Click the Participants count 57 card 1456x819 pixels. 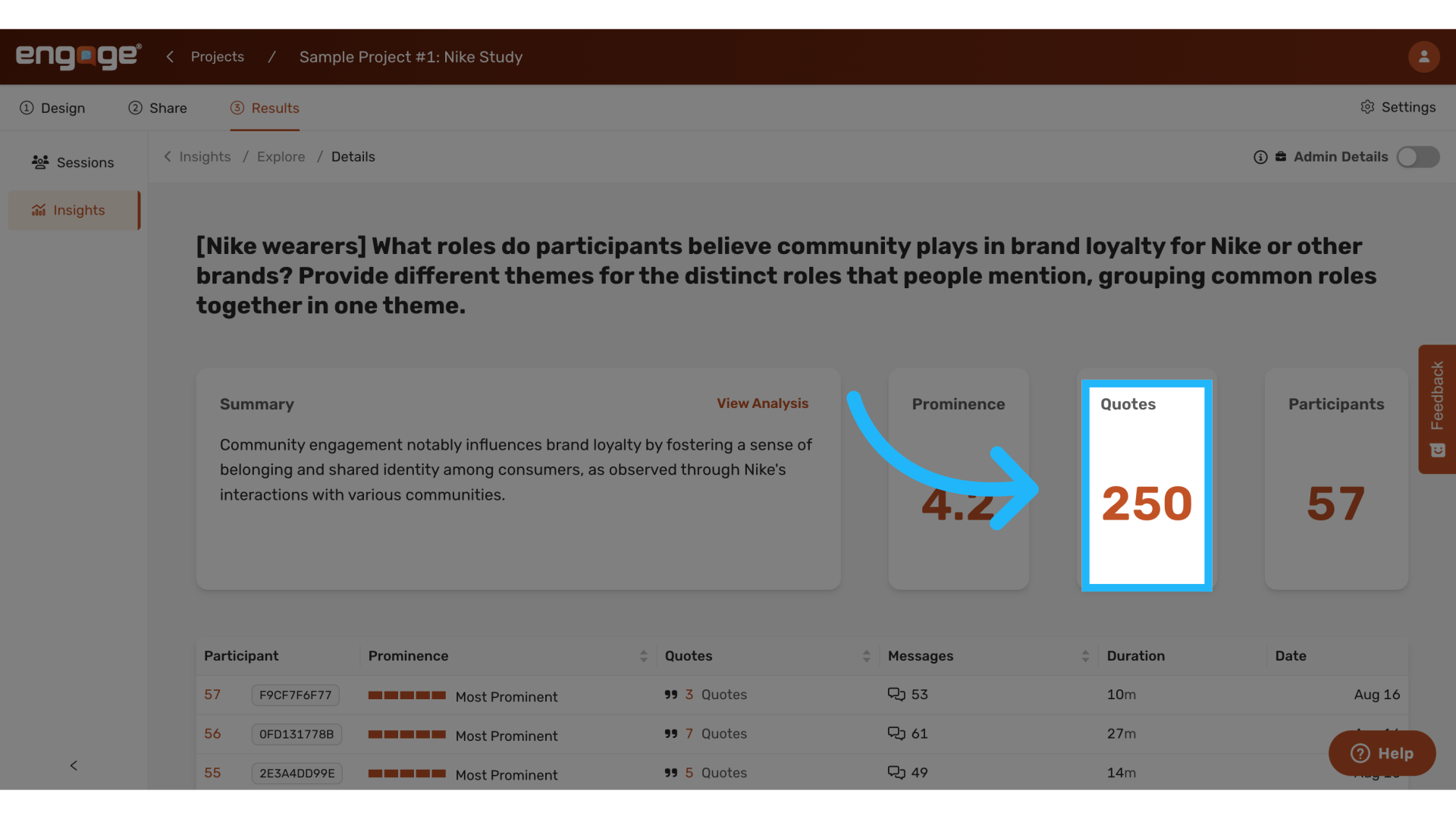pos(1336,479)
